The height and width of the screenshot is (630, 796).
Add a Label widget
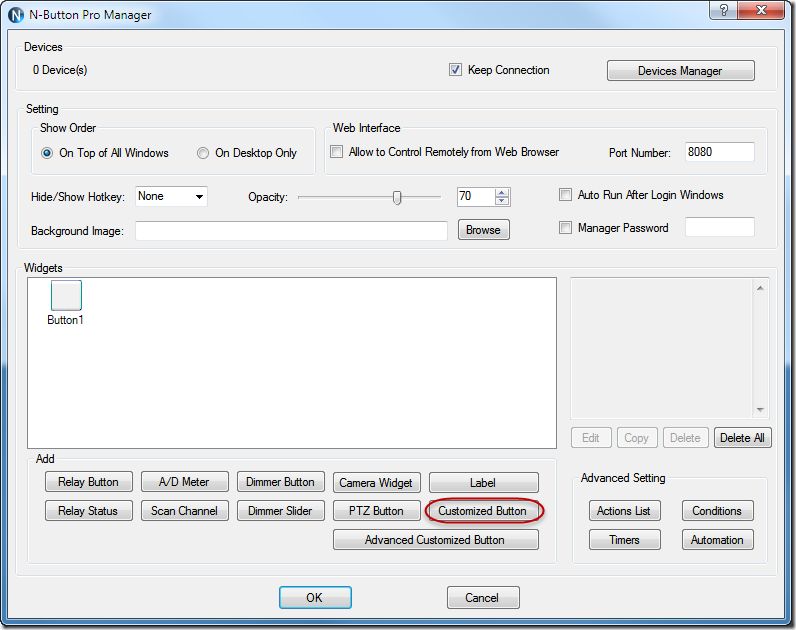483,482
